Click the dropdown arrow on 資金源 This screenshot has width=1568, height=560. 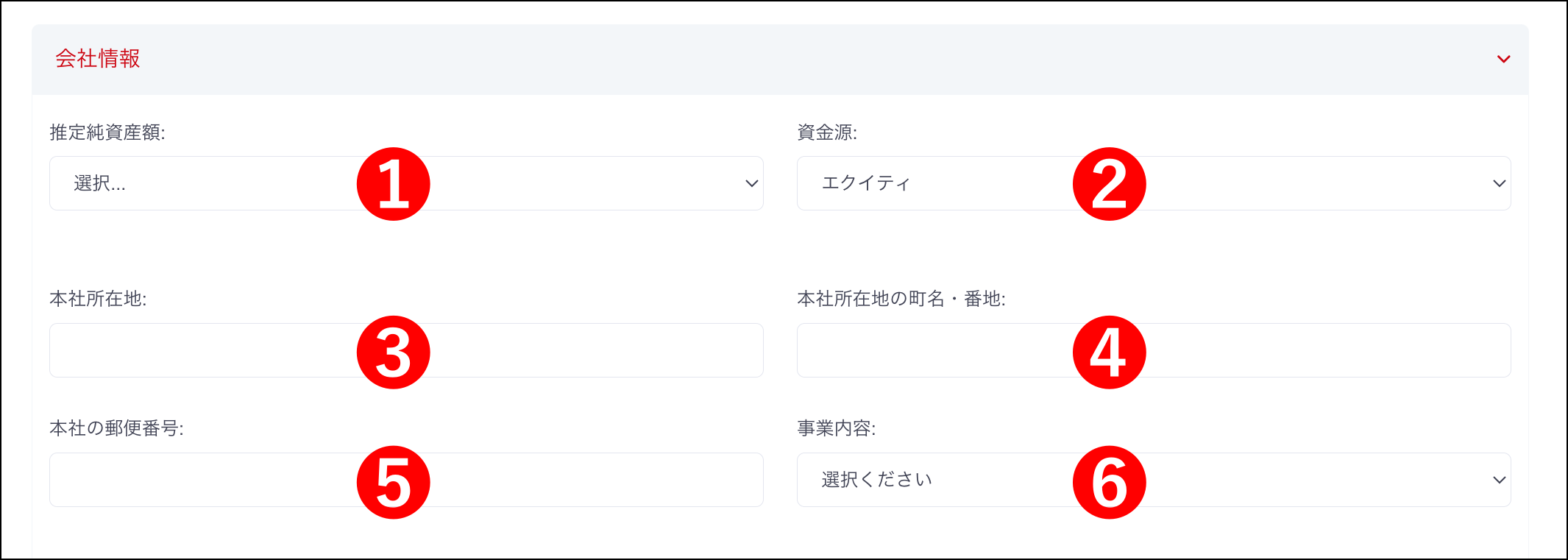point(1499,183)
